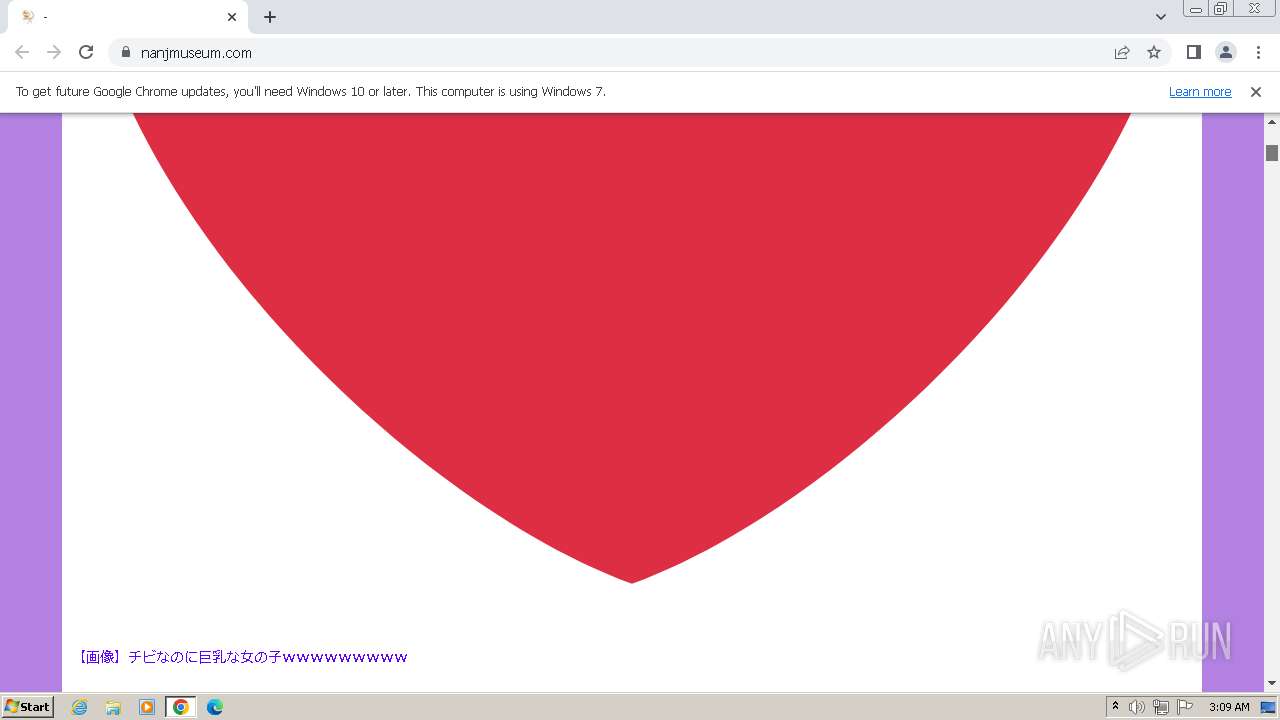Open the Chrome profile menu
1280x720 pixels.
[x=1225, y=52]
